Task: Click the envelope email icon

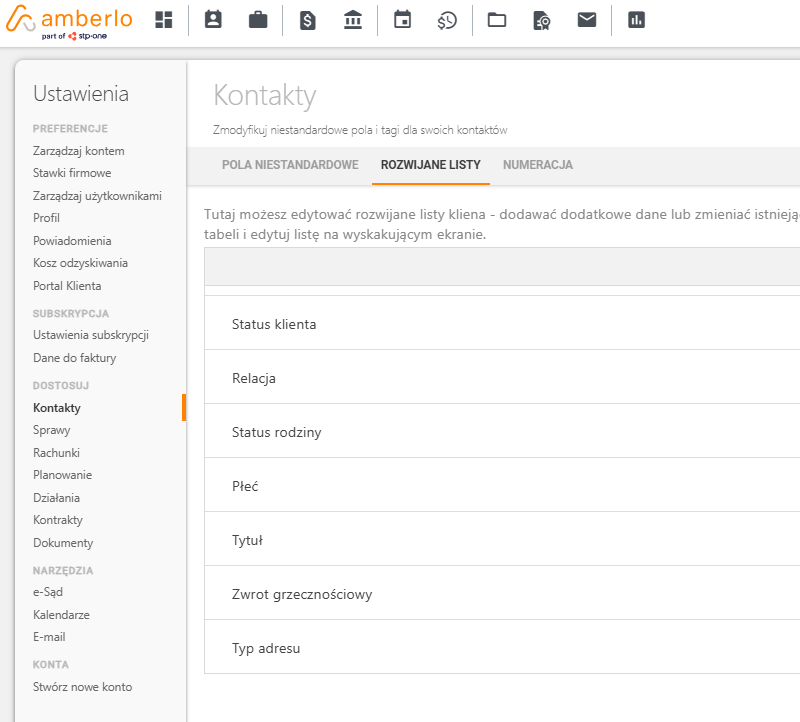Action: click(x=587, y=20)
